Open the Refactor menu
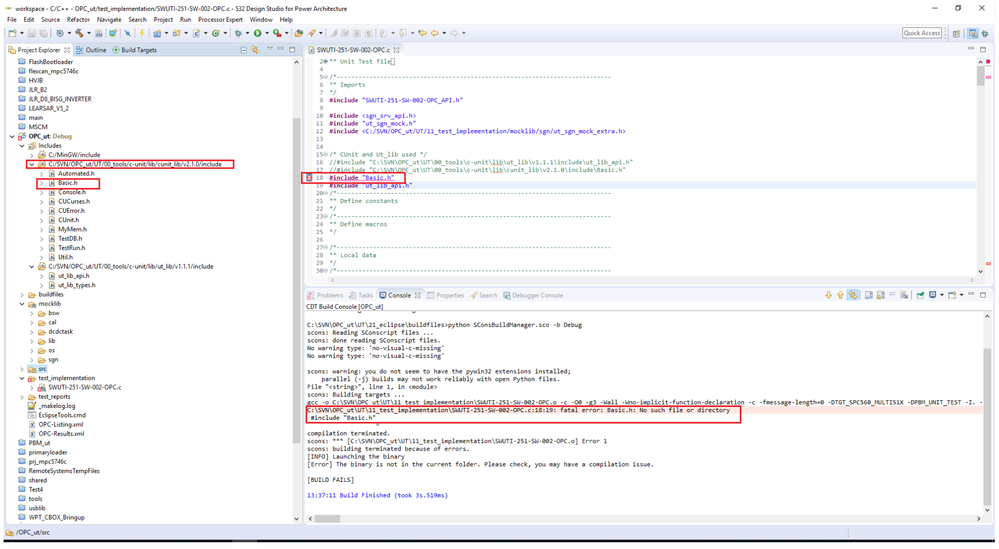Screen dimensions: 999x549 click(78, 20)
